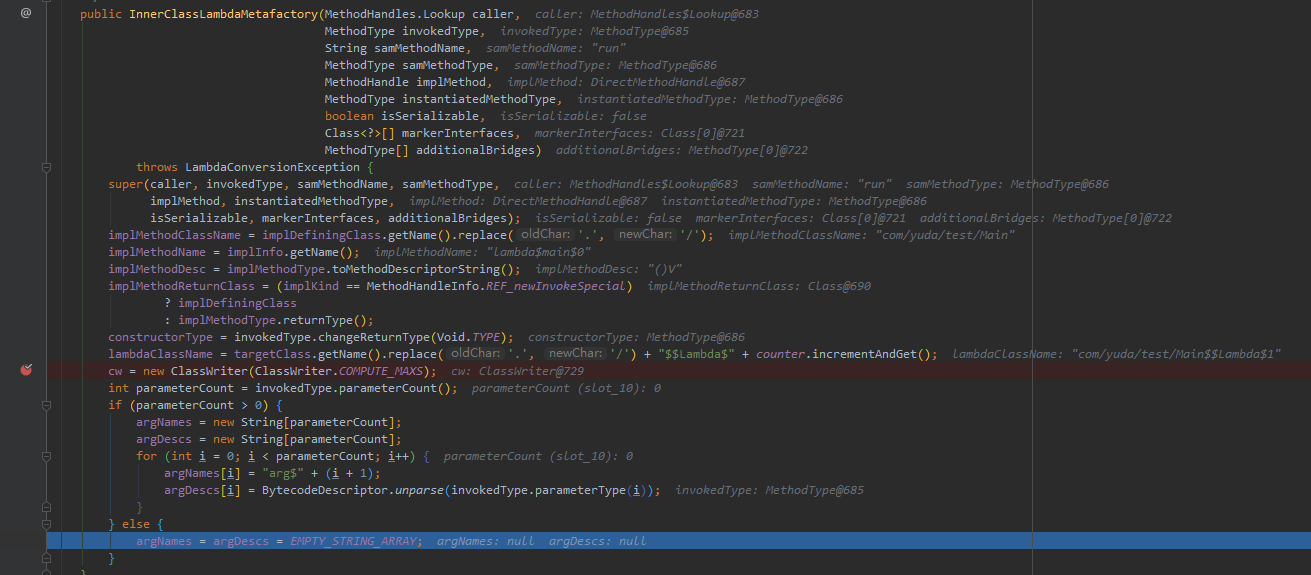
Task: Click the implMethodReturnClass: Class@690 hint
Action: (759, 286)
